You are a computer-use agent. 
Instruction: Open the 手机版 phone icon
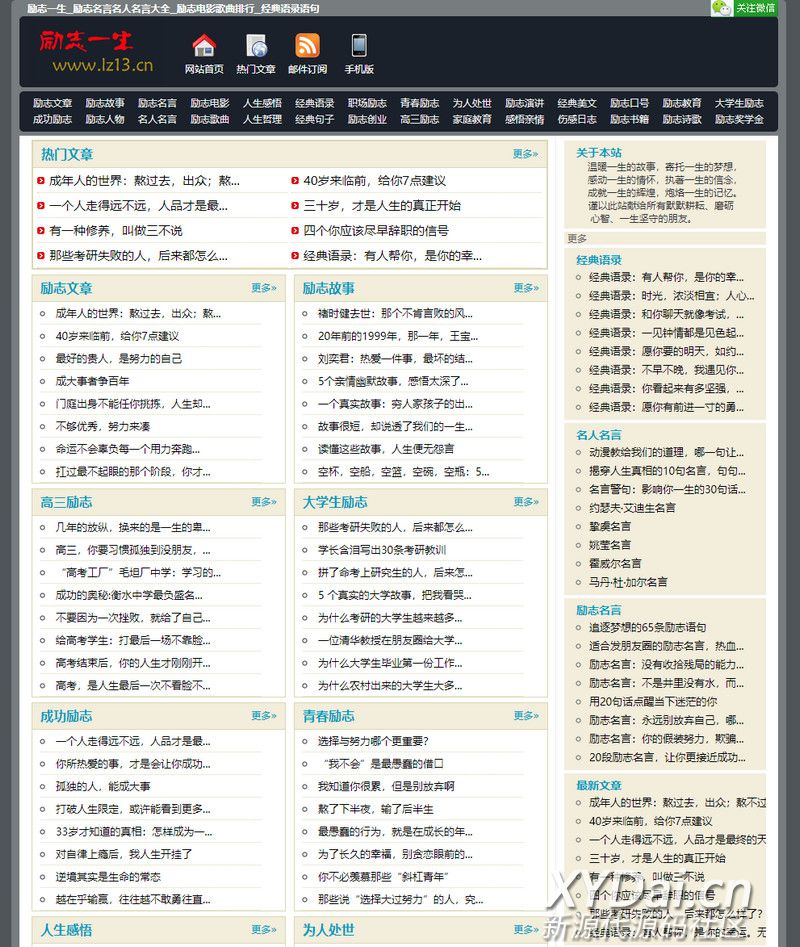(359, 46)
